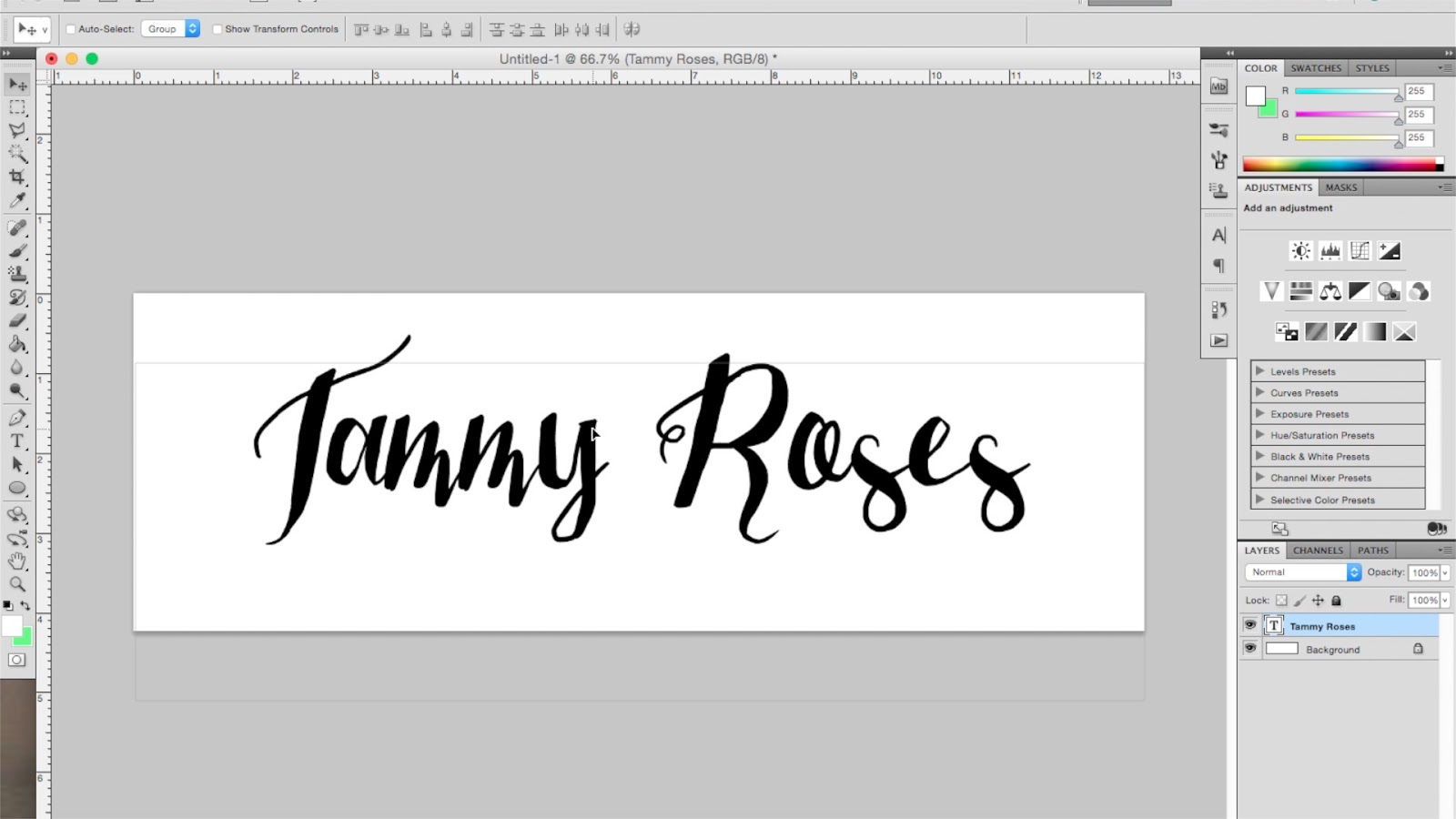Pick the Hand tool
The width and height of the screenshot is (1456, 819).
click(x=17, y=561)
